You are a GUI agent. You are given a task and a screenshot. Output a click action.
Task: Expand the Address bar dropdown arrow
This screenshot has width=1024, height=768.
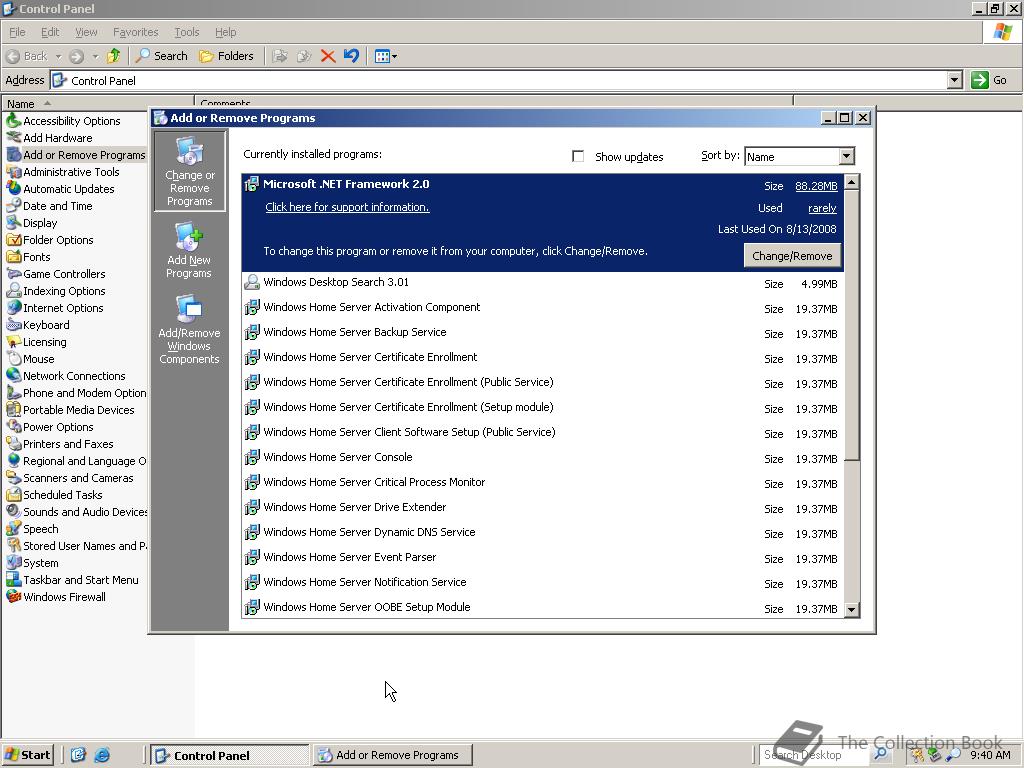pyautogui.click(x=955, y=80)
